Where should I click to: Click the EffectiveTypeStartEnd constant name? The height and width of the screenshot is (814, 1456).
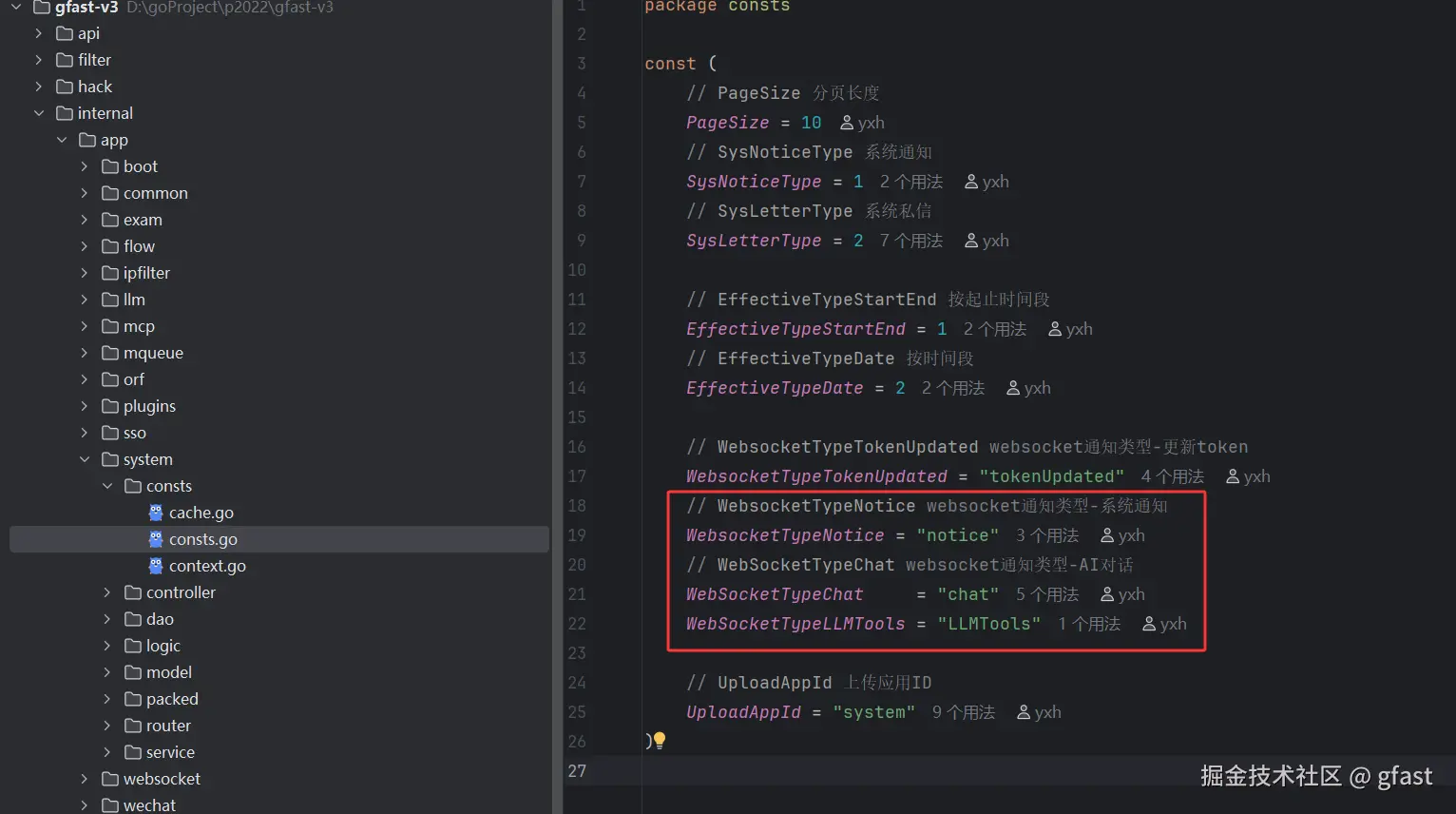[795, 329]
